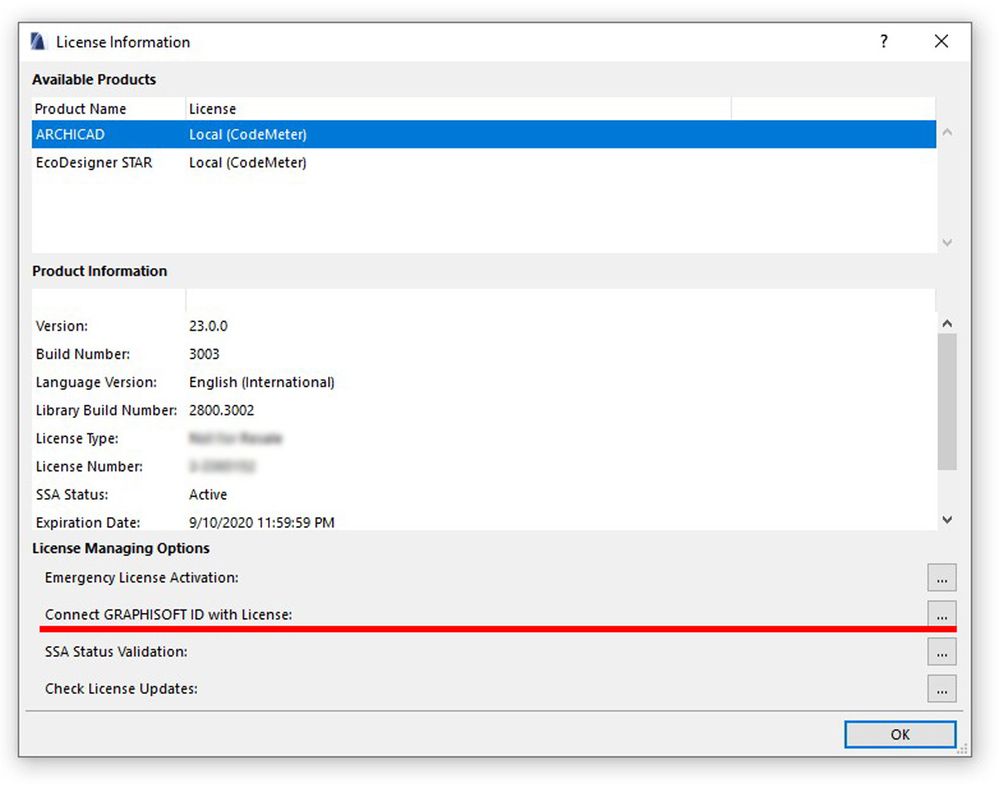The height and width of the screenshot is (787, 999).
Task: Click the expiration date 9/10/2020 value
Action: coord(262,523)
